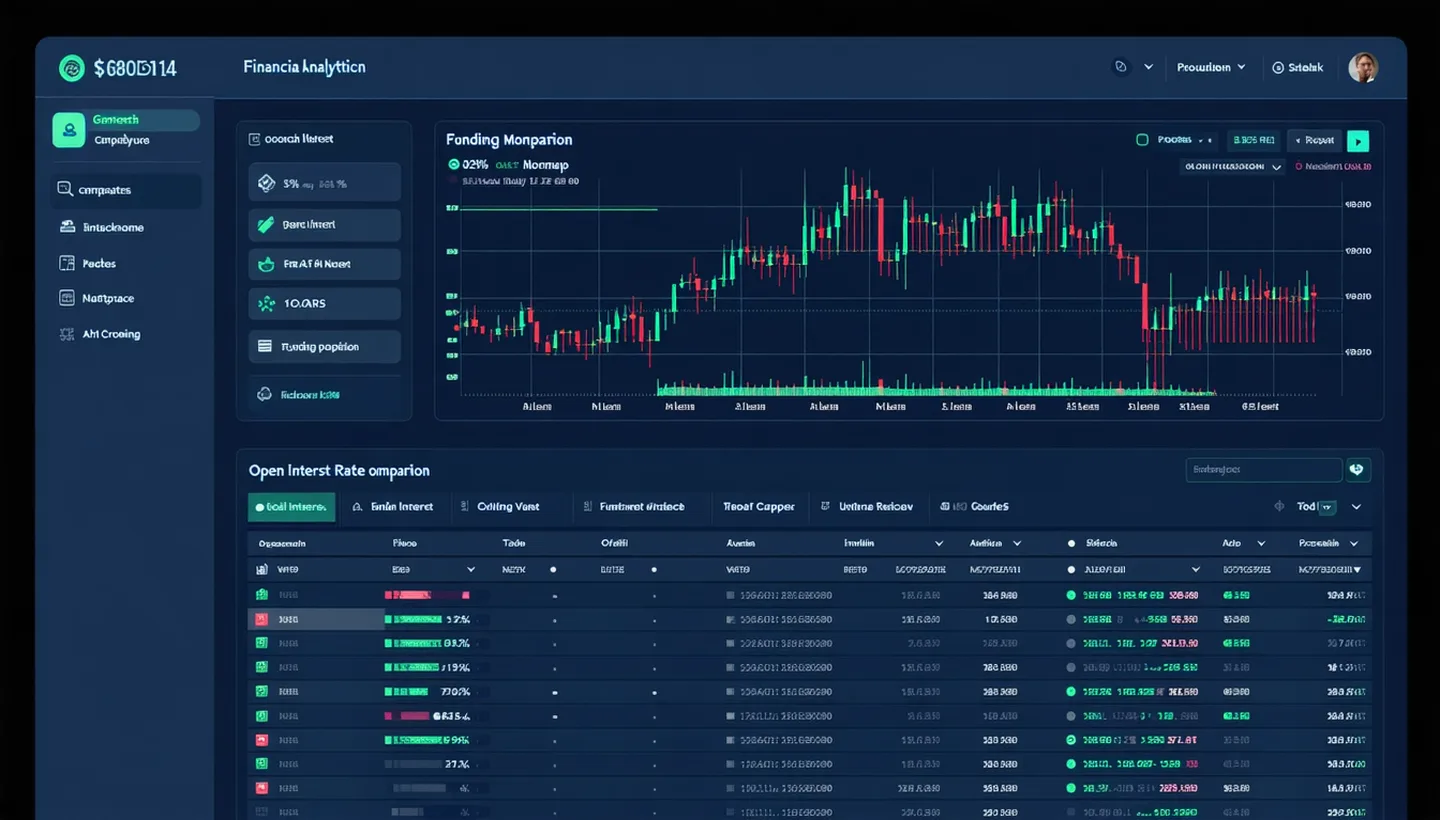
Task: Switch to the Courles tab
Action: (975, 507)
